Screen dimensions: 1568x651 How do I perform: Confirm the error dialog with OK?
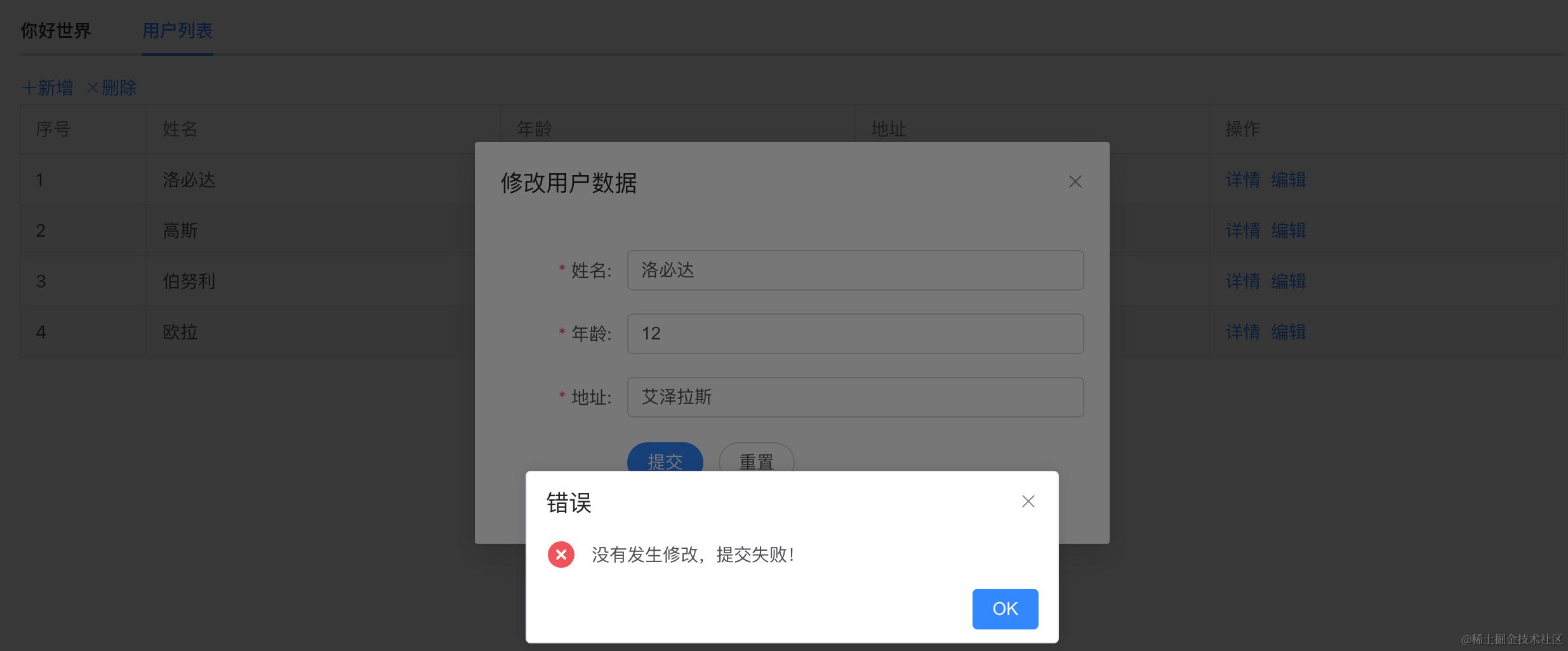click(x=1005, y=608)
